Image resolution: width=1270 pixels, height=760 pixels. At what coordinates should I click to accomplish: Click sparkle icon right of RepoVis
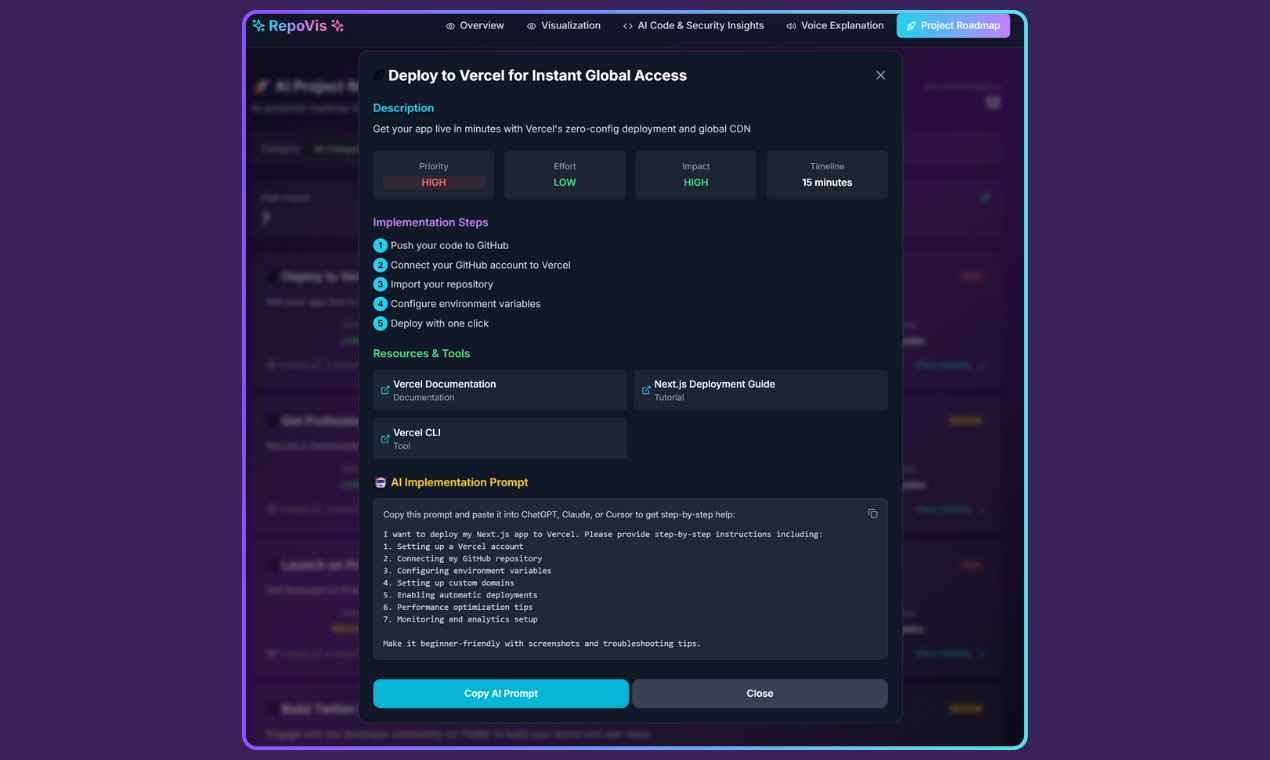(x=338, y=26)
